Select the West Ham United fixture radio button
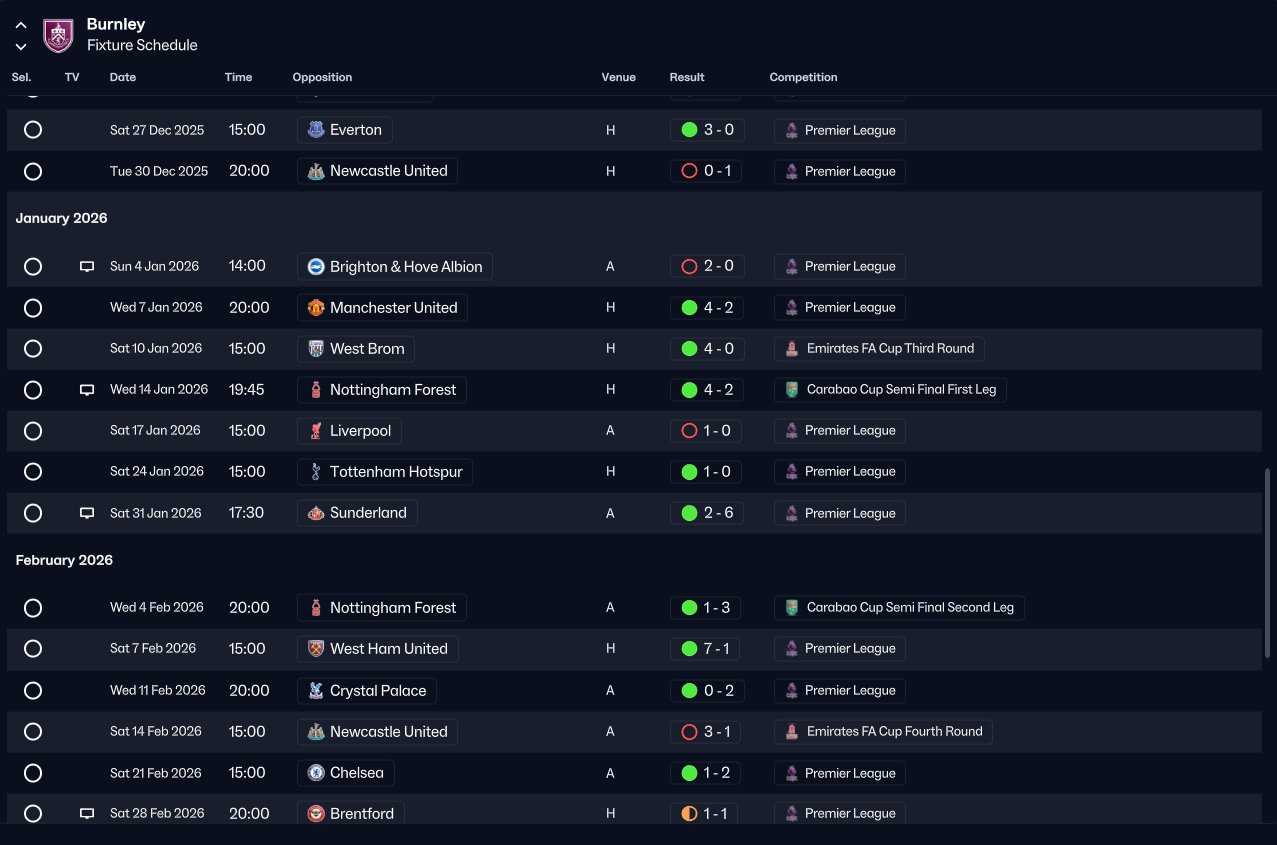The height and width of the screenshot is (845, 1277). click(x=33, y=649)
